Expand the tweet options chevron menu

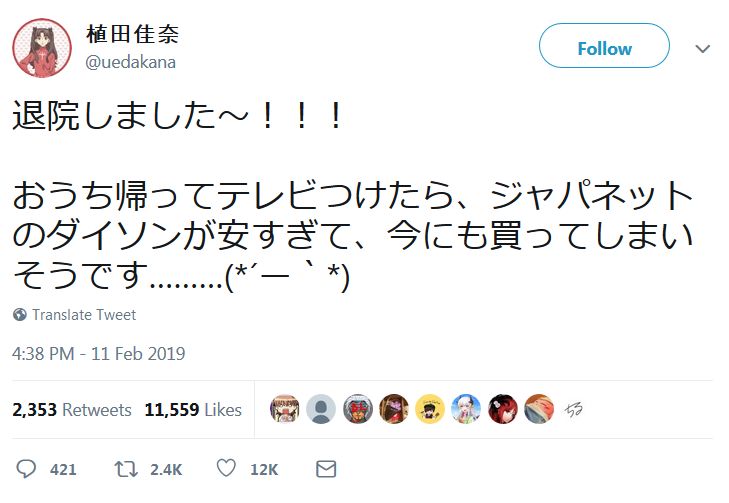pos(702,48)
